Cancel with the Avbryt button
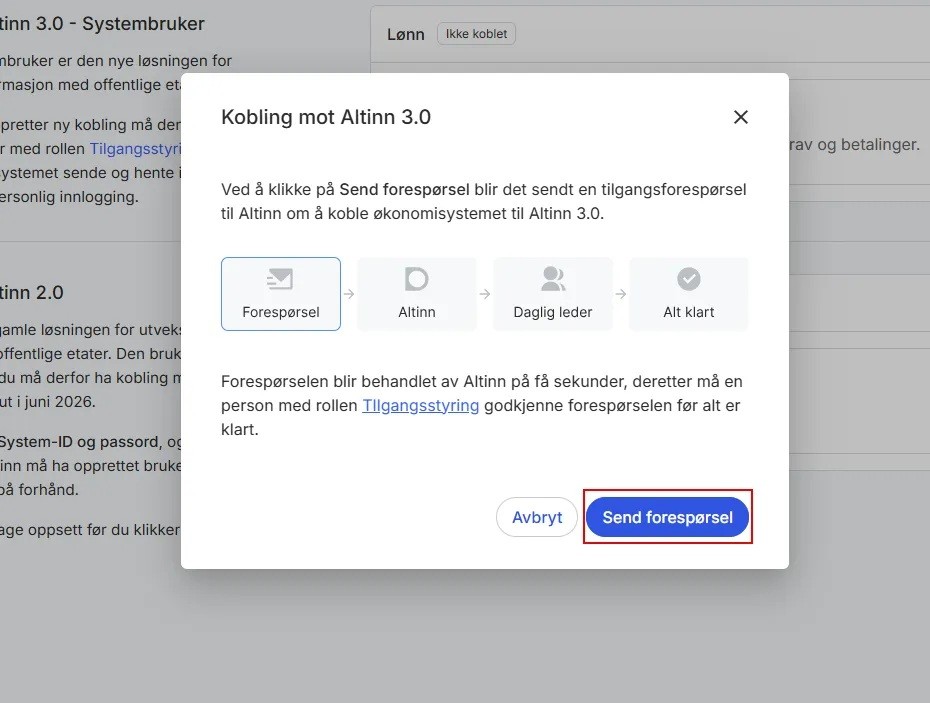This screenshot has height=703, width=930. 537,517
